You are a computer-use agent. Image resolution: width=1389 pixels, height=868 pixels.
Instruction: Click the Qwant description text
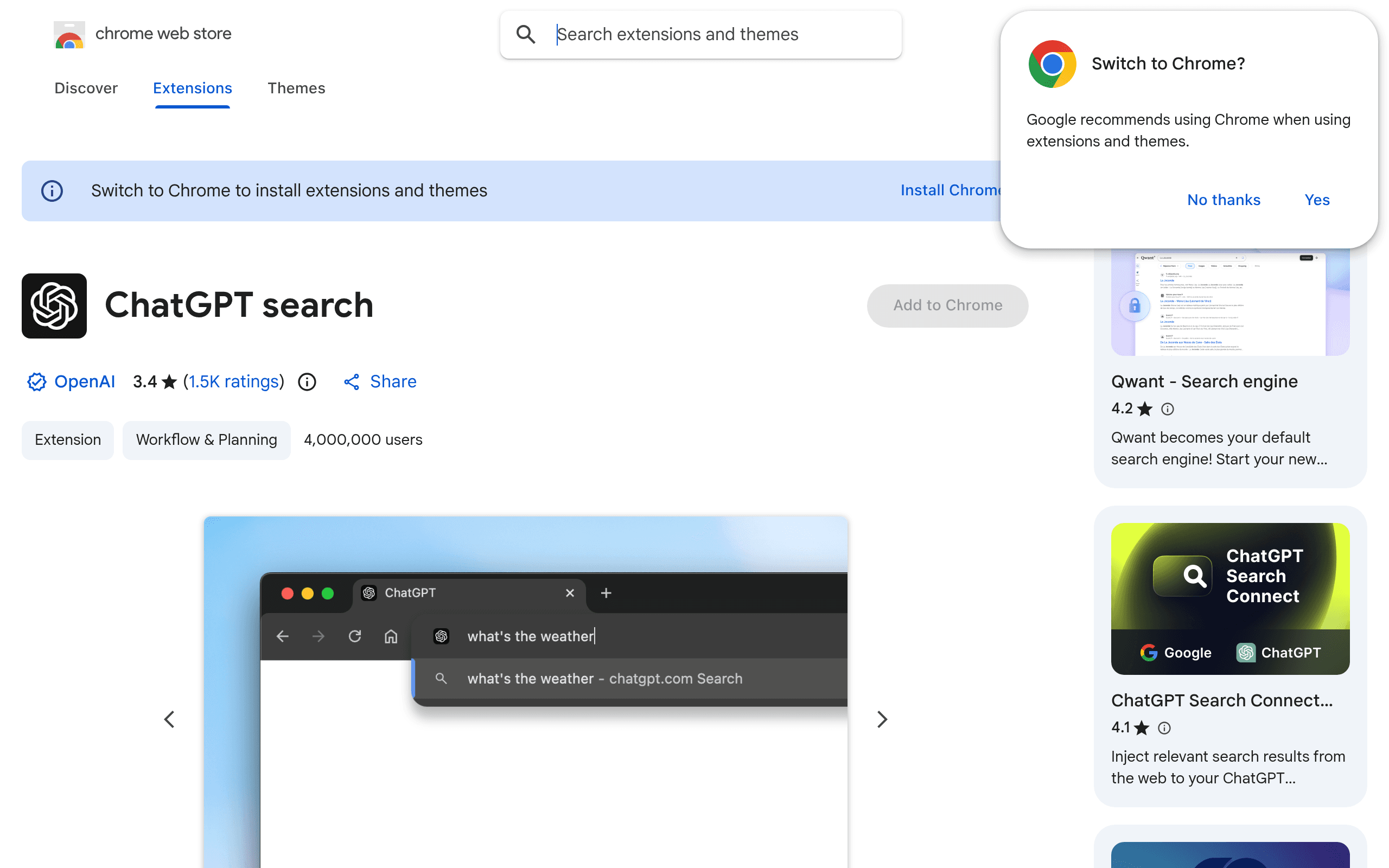pos(1219,448)
